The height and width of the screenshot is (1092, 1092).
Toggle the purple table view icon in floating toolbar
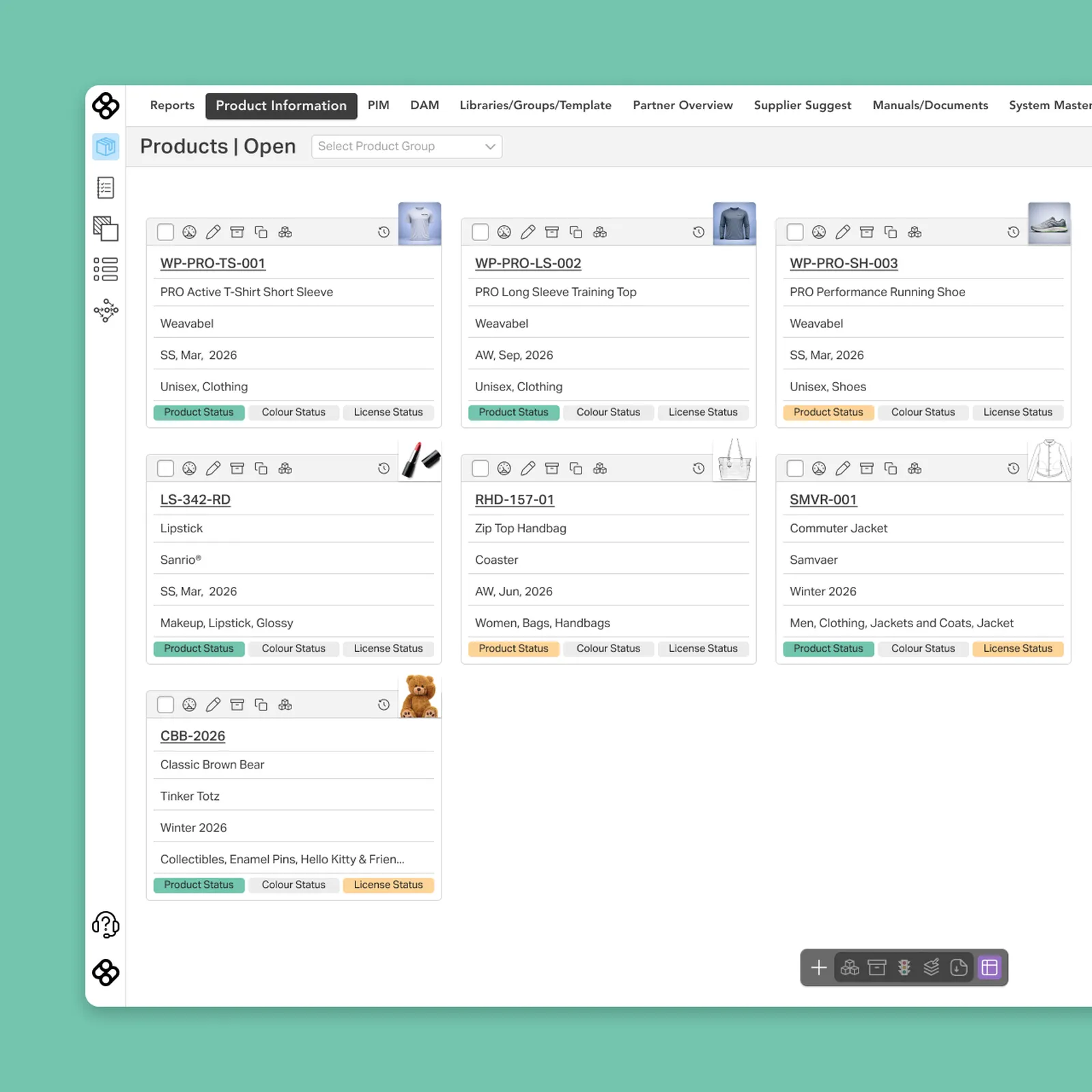[990, 967]
